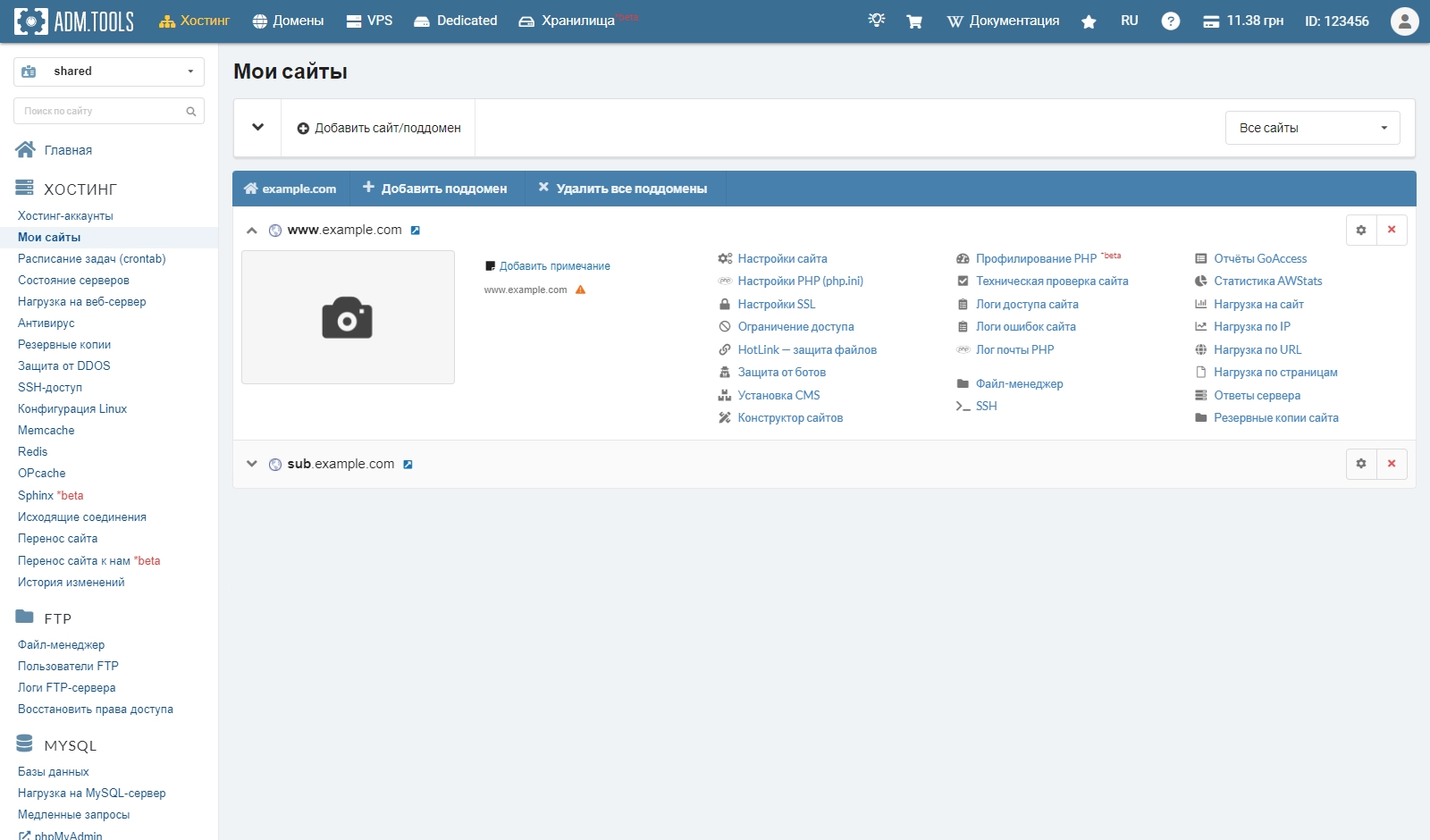
Task: Open www.example.com in new tab icon
Action: coord(416,231)
